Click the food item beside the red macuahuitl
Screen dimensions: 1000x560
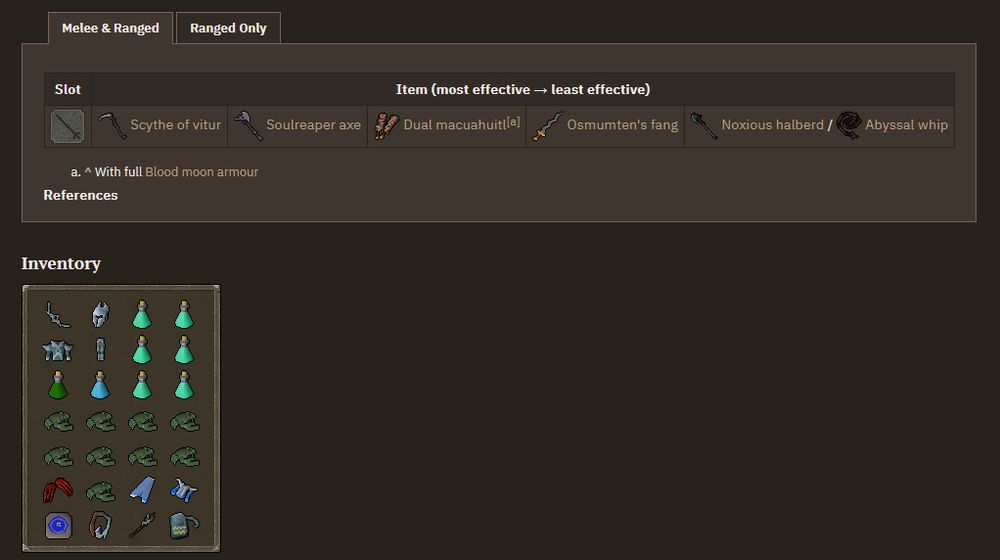pos(100,492)
